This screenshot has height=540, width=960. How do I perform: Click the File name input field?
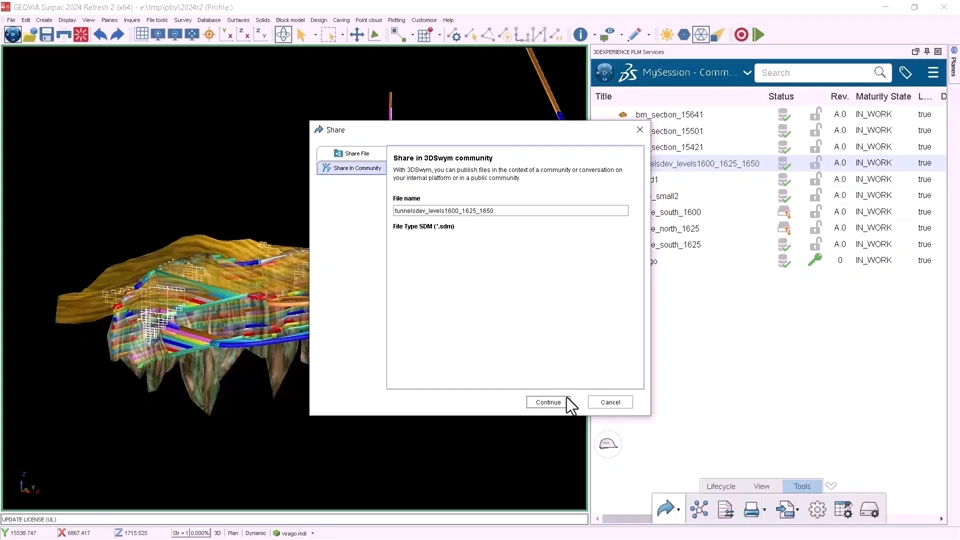pyautogui.click(x=511, y=211)
